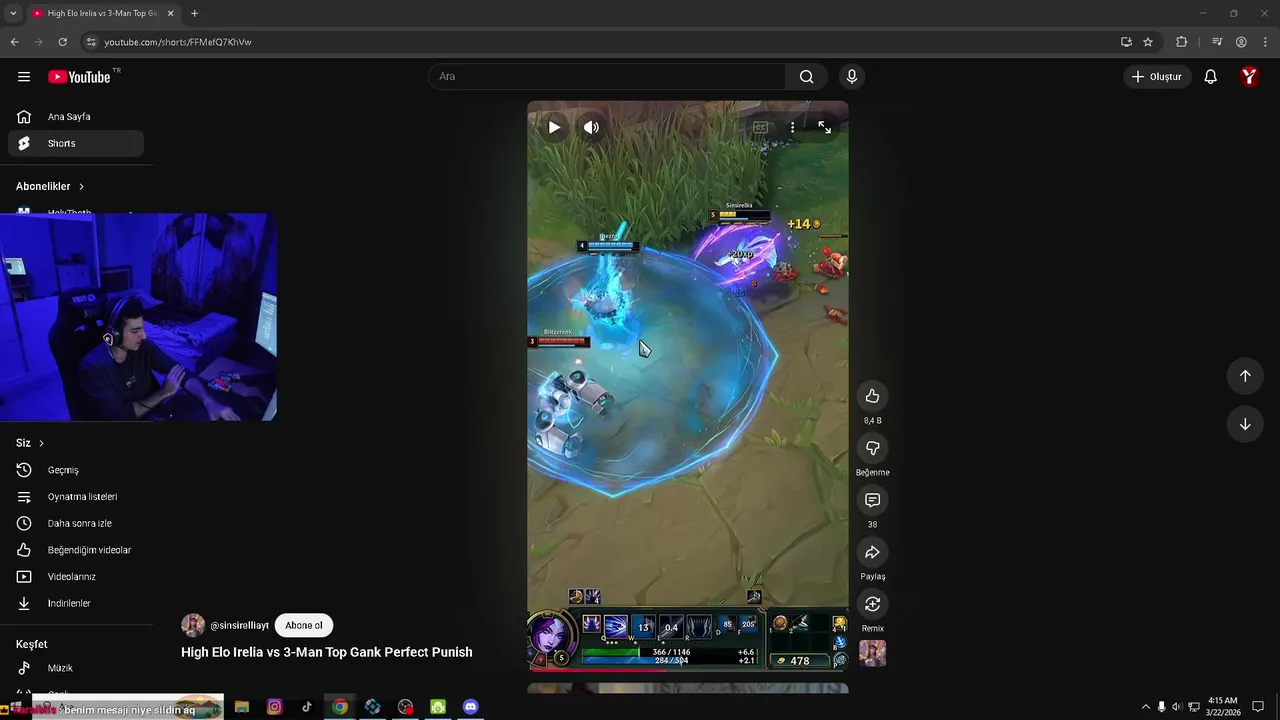Open Discord from the taskbar

pos(470,707)
